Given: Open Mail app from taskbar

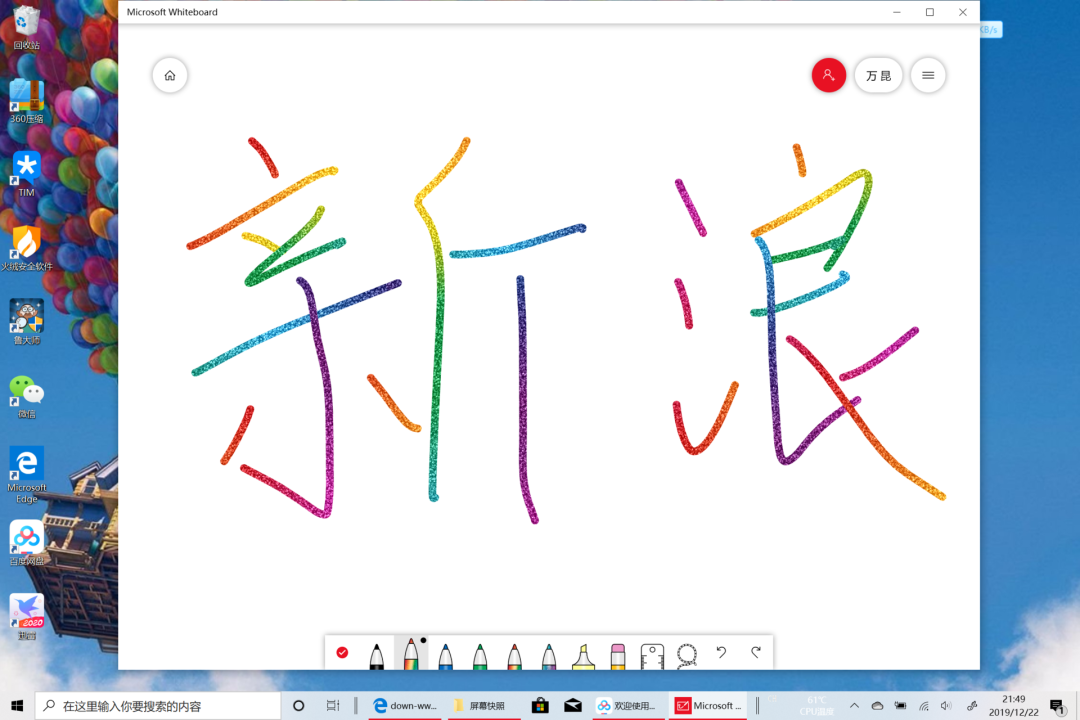Looking at the screenshot, I should [572, 706].
